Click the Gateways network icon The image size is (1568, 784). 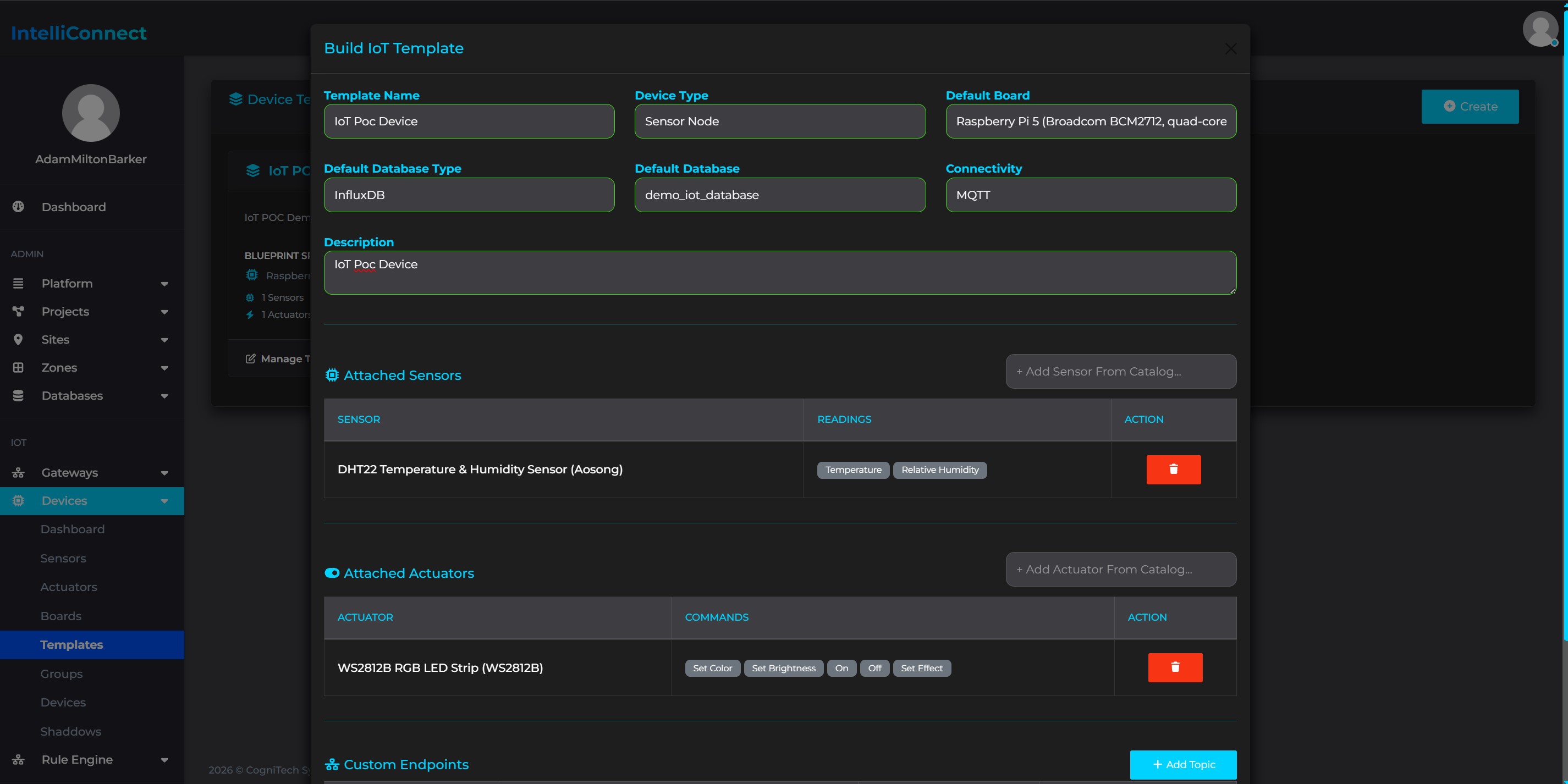[18, 473]
